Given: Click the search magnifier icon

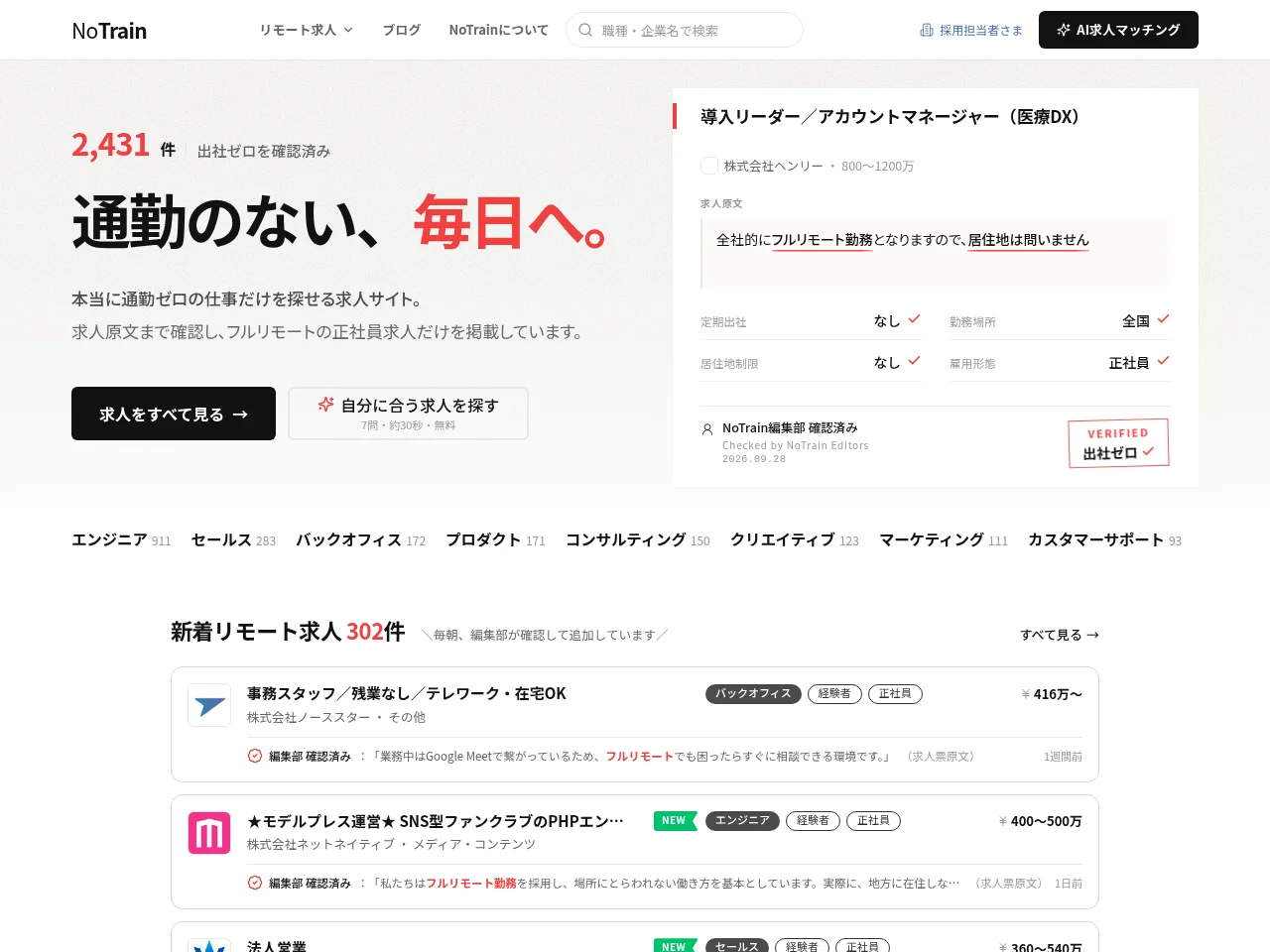Looking at the screenshot, I should point(585,30).
